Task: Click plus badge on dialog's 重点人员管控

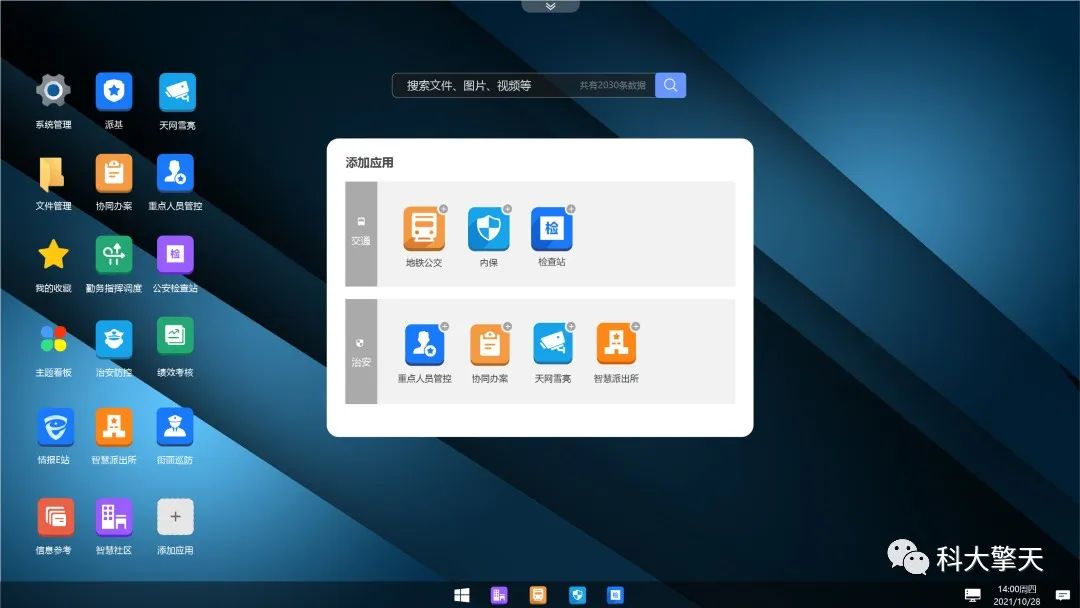Action: click(445, 326)
